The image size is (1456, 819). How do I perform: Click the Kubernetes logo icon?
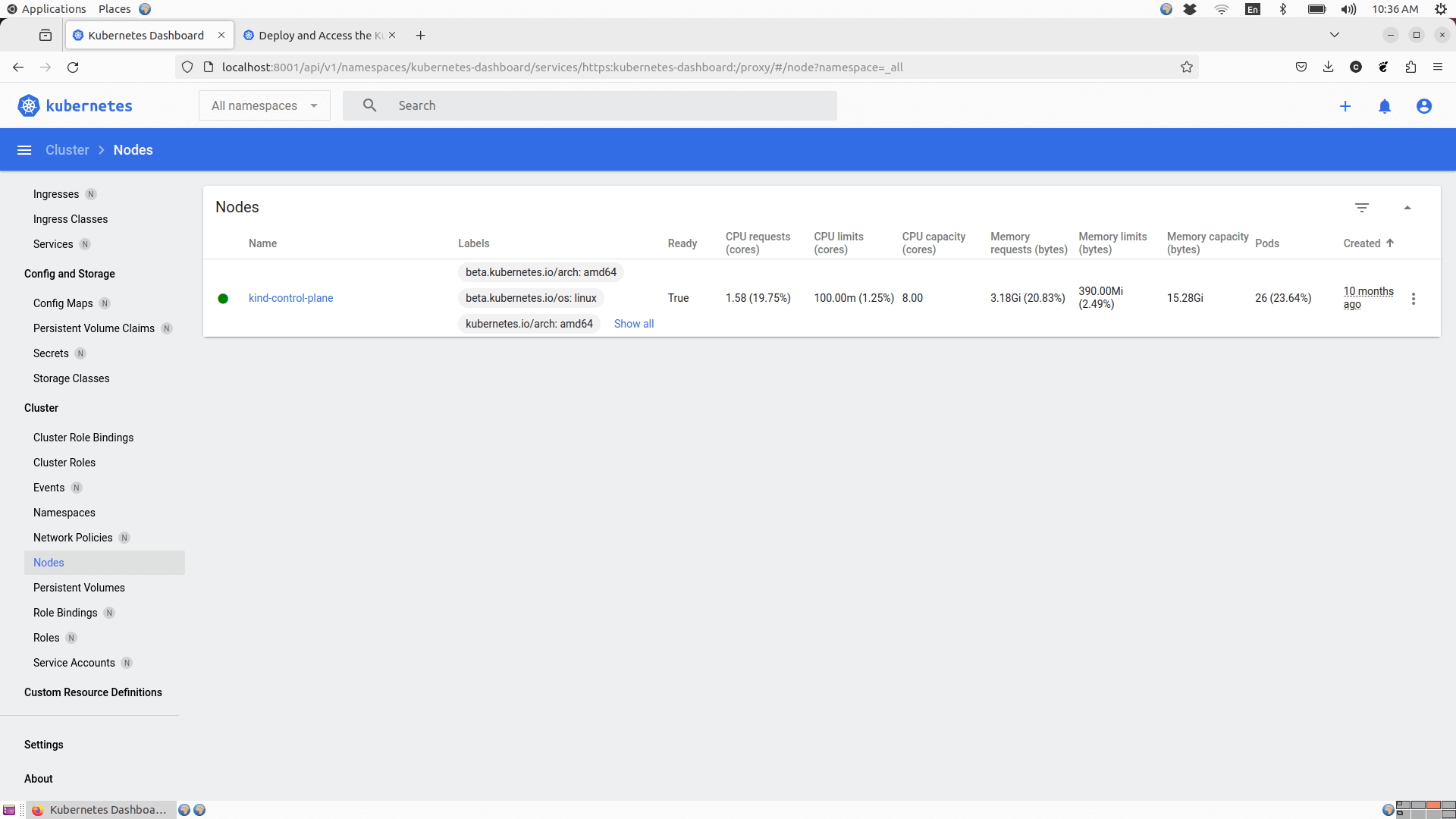click(x=29, y=105)
